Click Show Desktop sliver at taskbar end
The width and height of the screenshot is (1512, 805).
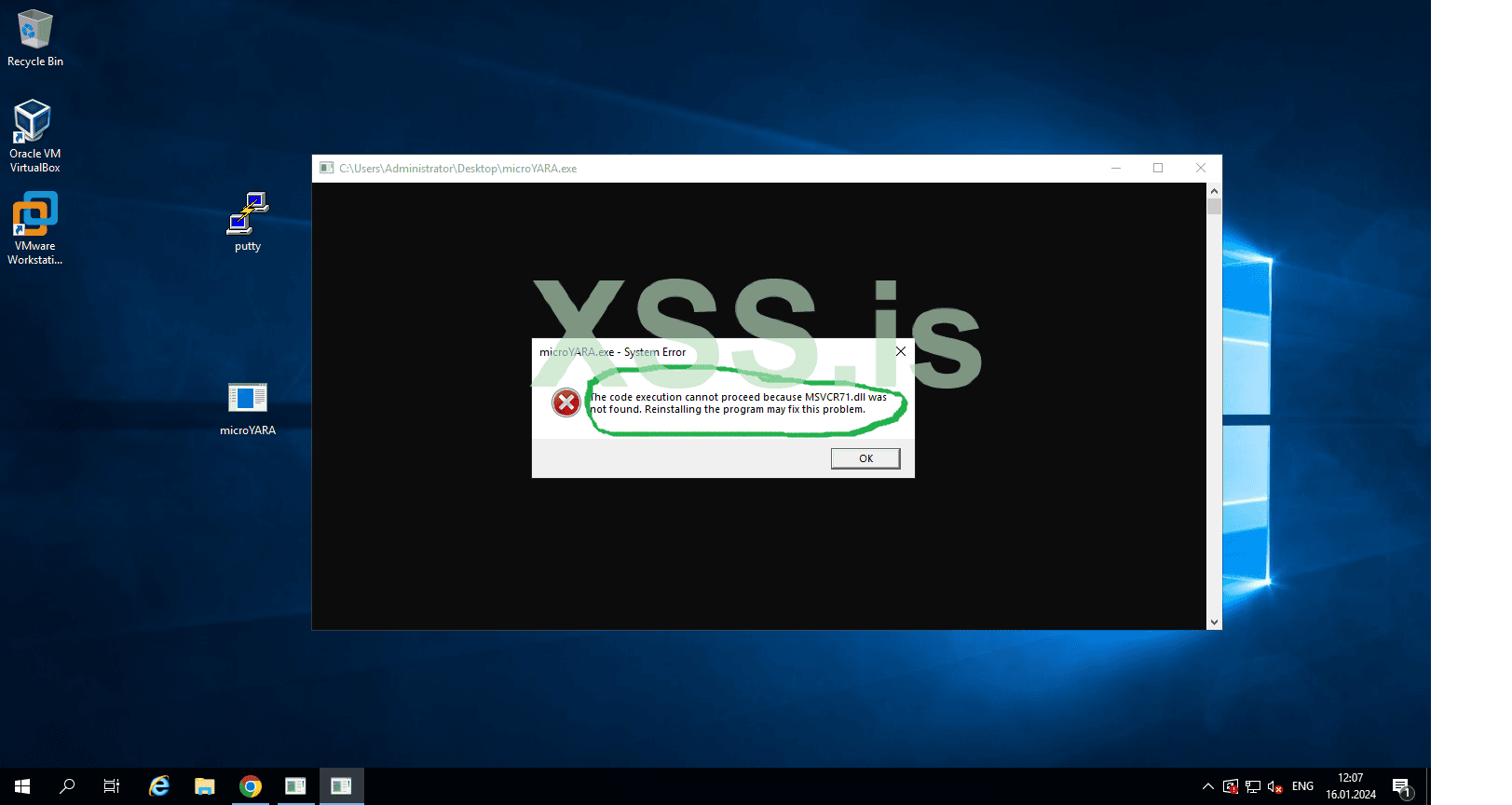1428,786
